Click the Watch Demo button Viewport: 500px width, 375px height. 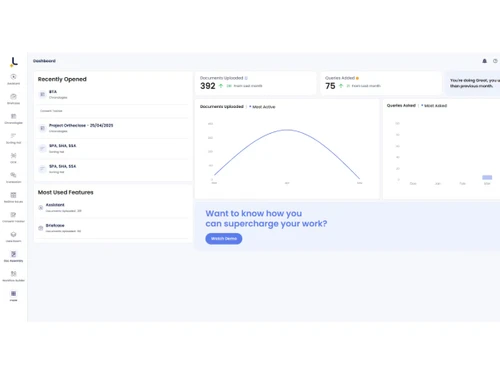point(224,239)
